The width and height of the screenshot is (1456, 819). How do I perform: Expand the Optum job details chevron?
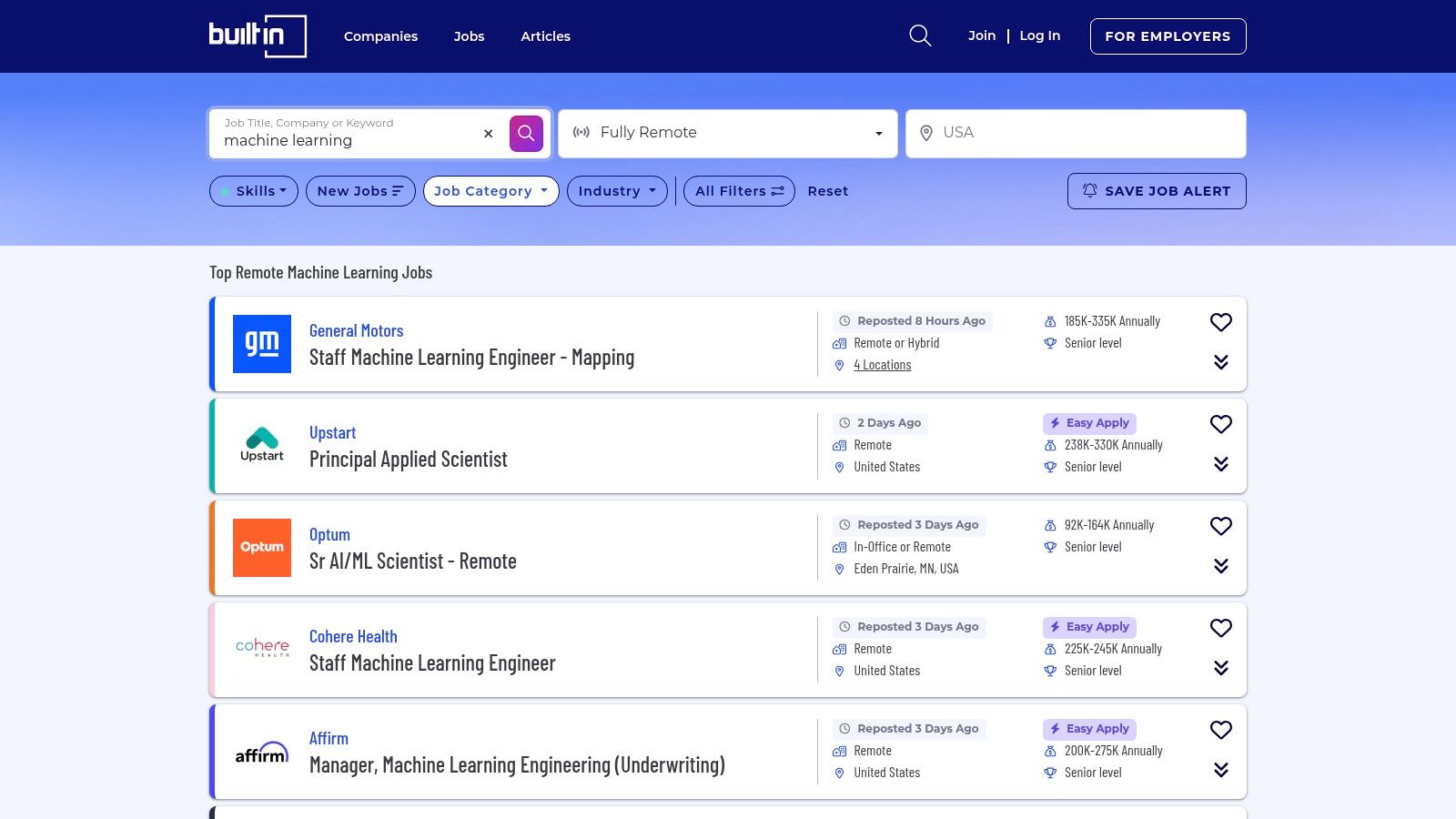[x=1221, y=566]
